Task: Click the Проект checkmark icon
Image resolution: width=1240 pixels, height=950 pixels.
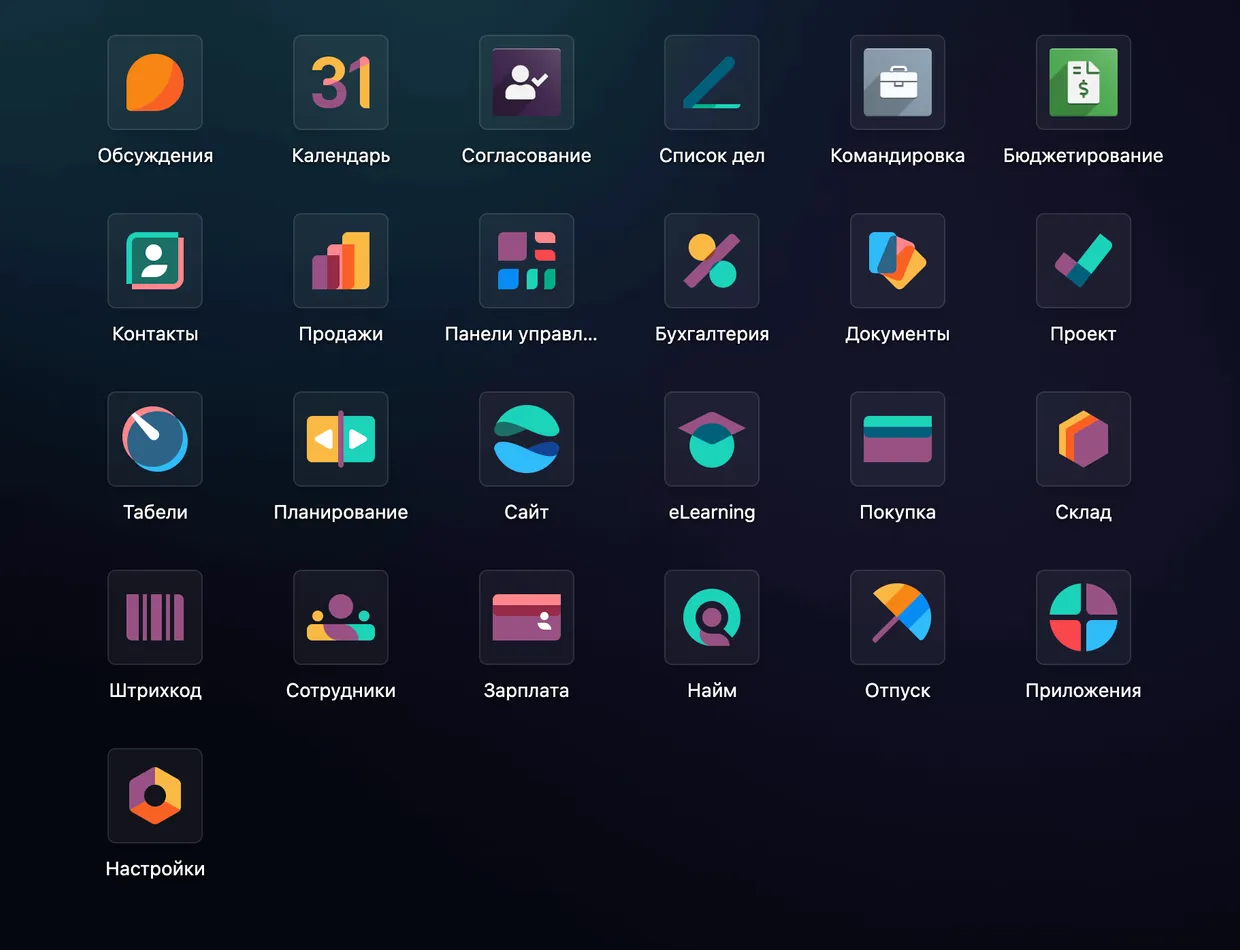Action: pyautogui.click(x=1083, y=260)
